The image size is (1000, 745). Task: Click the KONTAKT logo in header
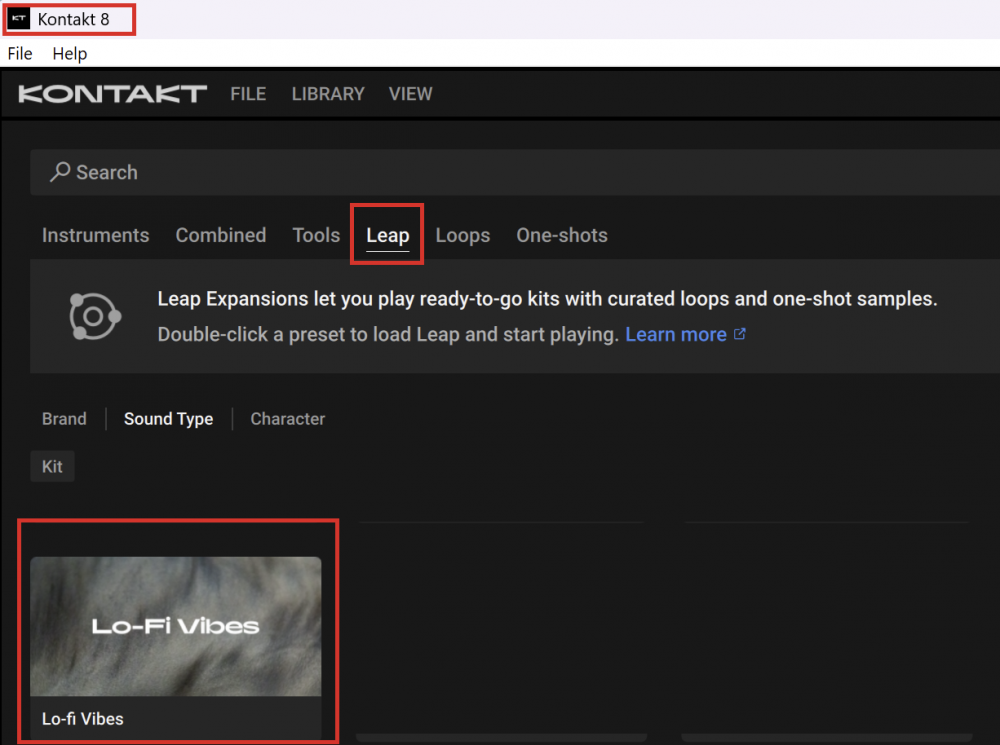click(113, 94)
